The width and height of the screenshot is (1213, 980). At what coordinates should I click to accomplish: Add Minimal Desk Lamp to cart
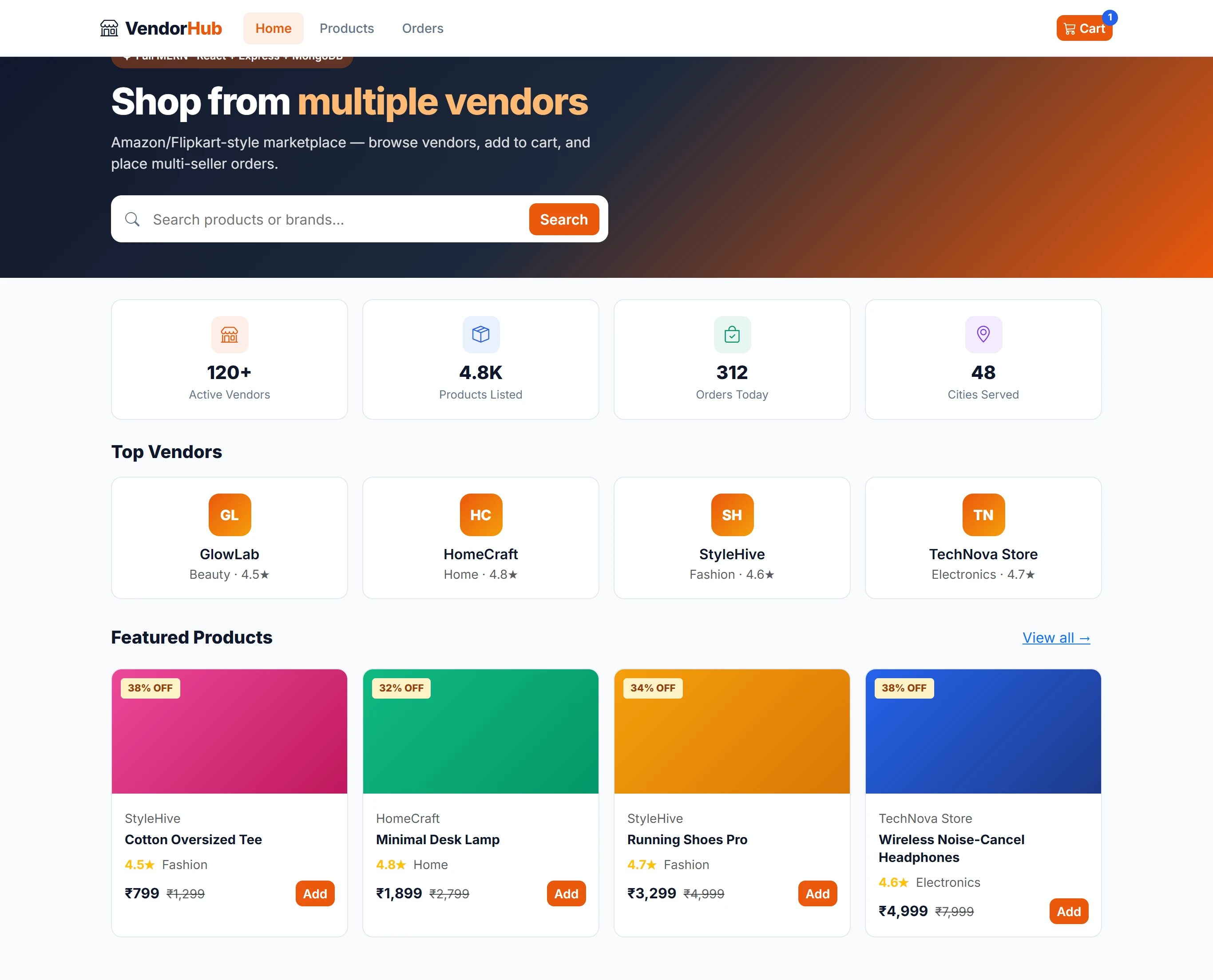567,893
